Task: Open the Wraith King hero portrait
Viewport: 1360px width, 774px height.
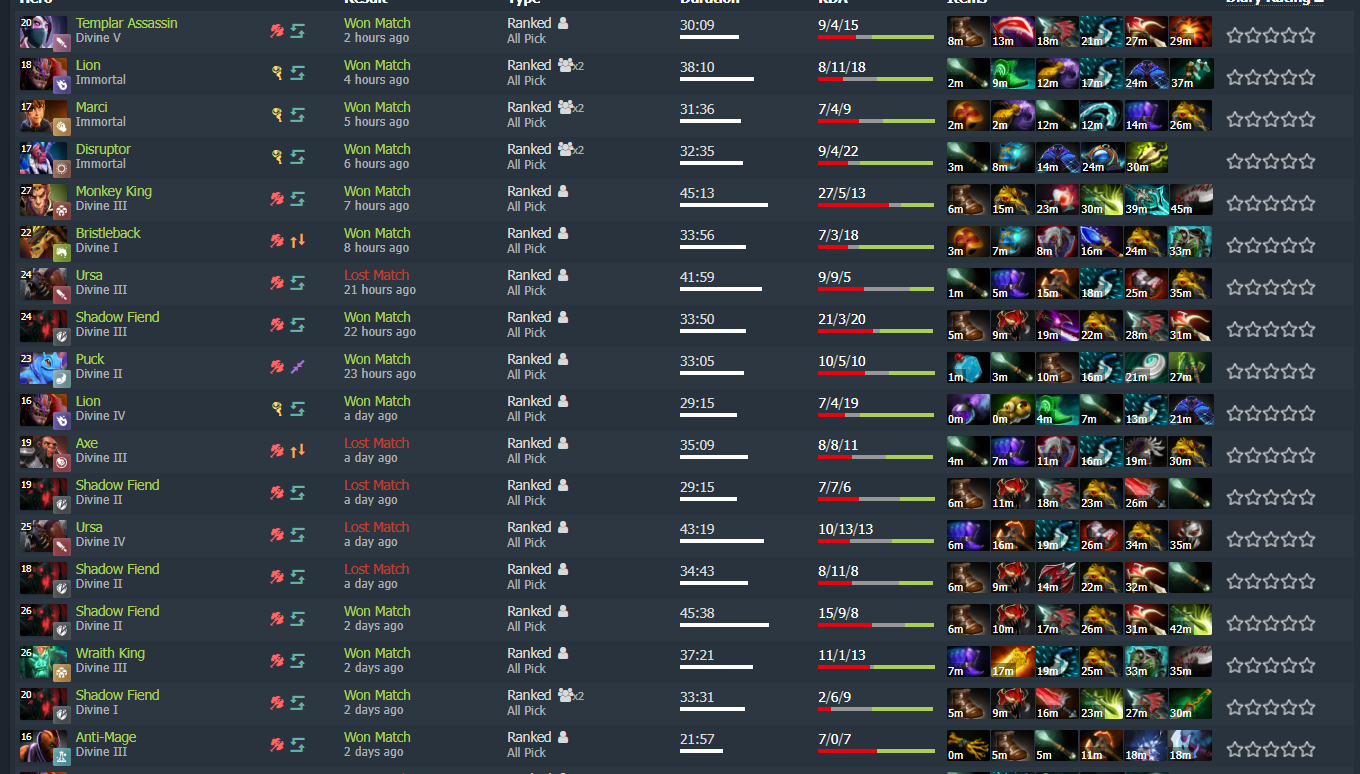Action: 44,662
